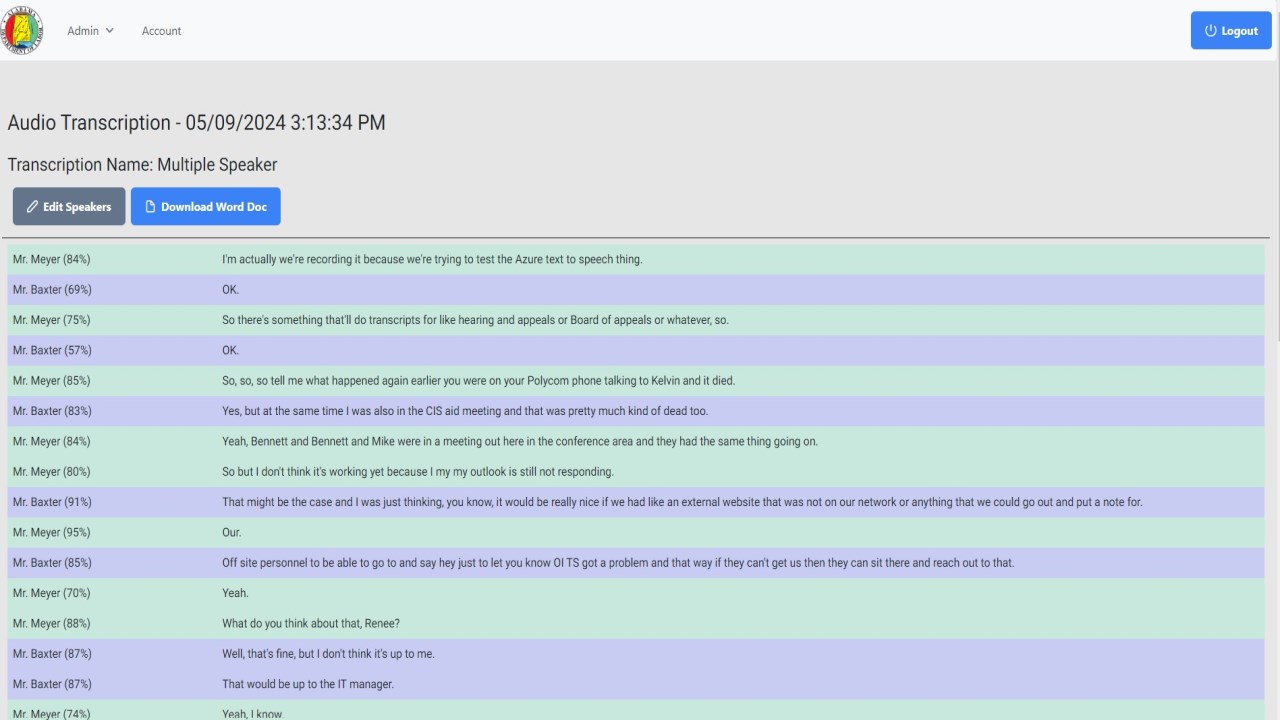Select 'What do you think about that, Renee?' line
Screen dimensions: 1280x720
(x=311, y=624)
